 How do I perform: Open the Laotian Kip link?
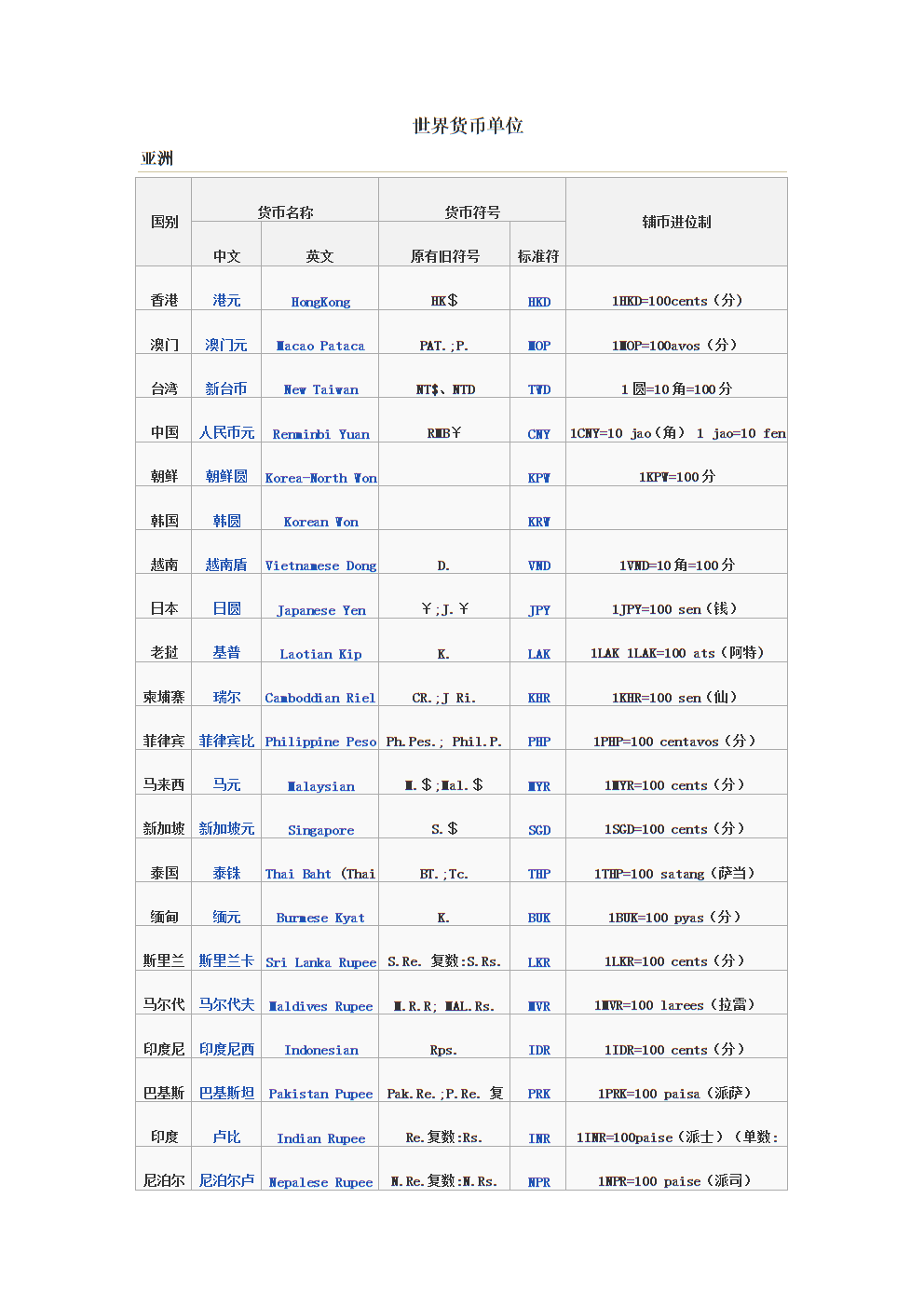[x=320, y=654]
